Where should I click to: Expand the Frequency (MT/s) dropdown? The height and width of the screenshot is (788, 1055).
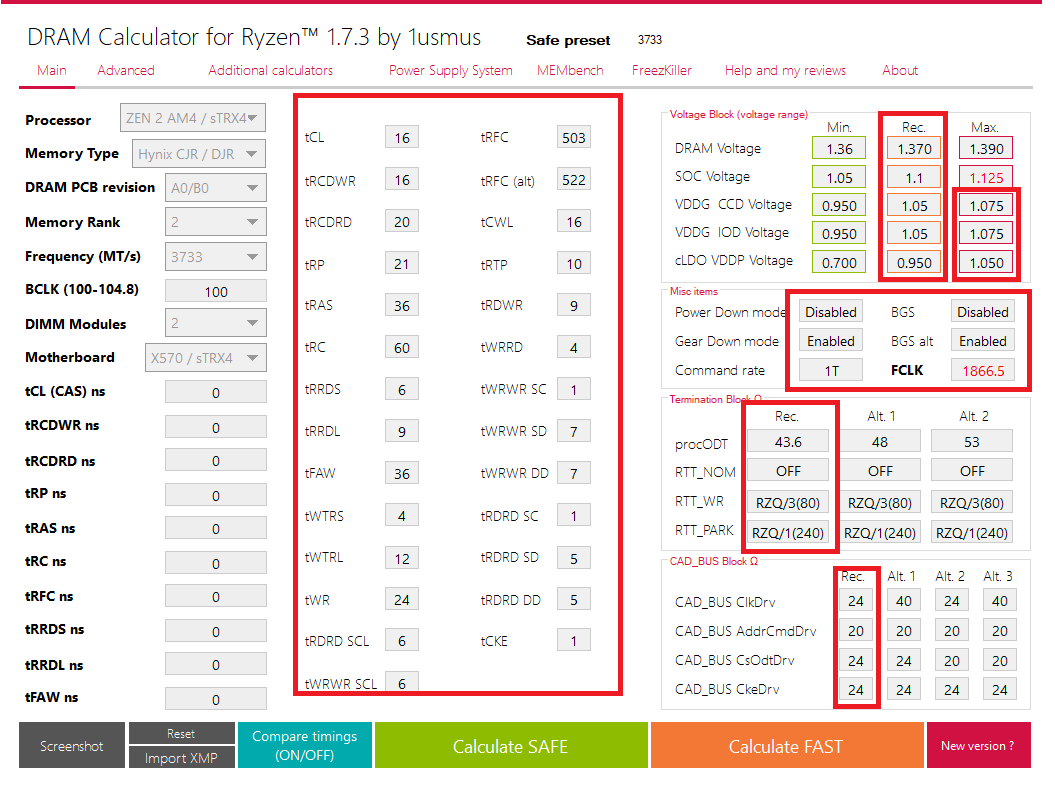click(x=215, y=256)
